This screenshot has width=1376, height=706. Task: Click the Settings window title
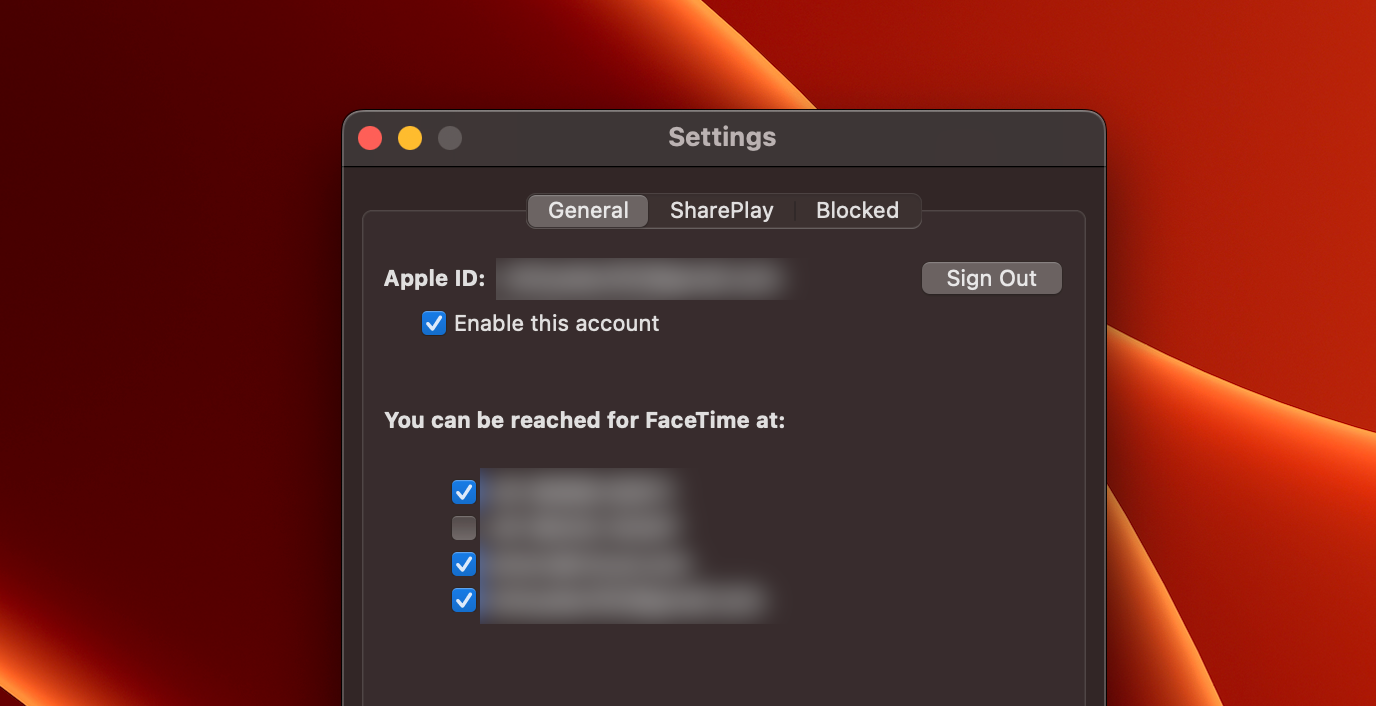click(722, 137)
